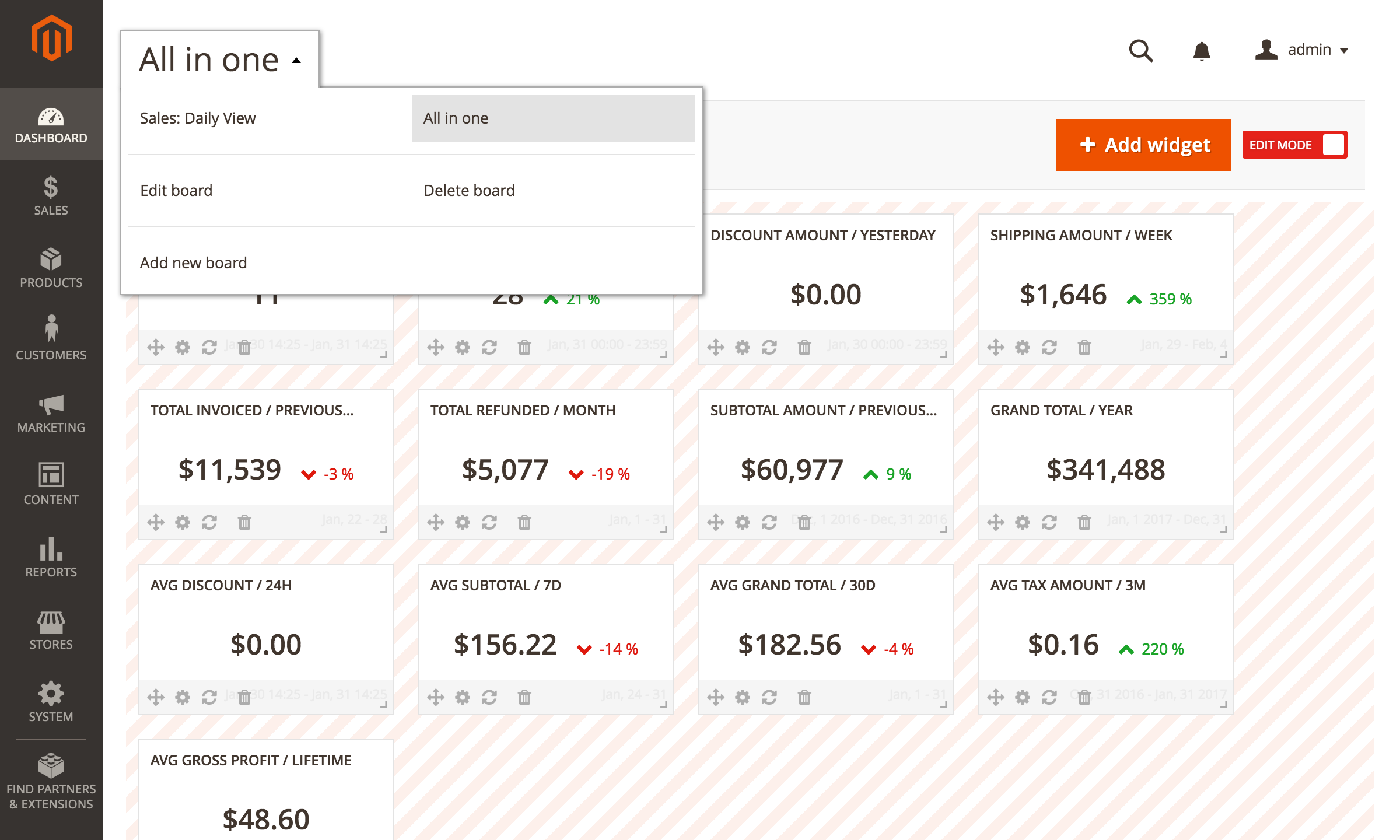
Task: Open the notifications bell
Action: point(1202,51)
